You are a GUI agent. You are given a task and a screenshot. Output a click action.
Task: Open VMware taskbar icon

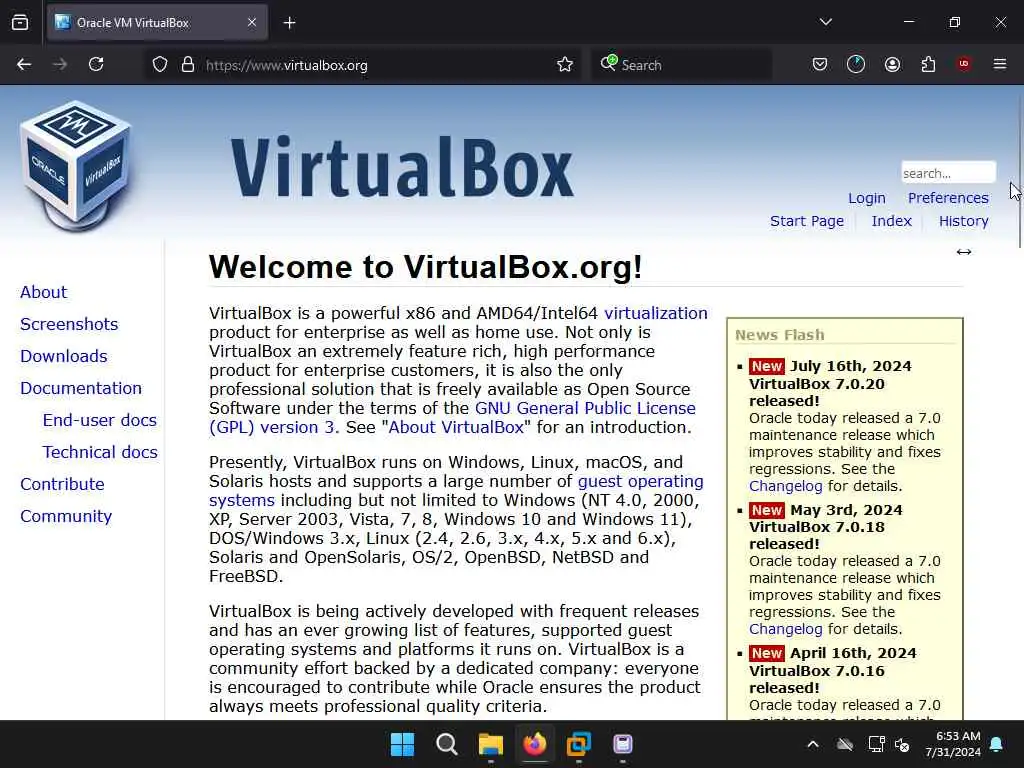tap(579, 744)
